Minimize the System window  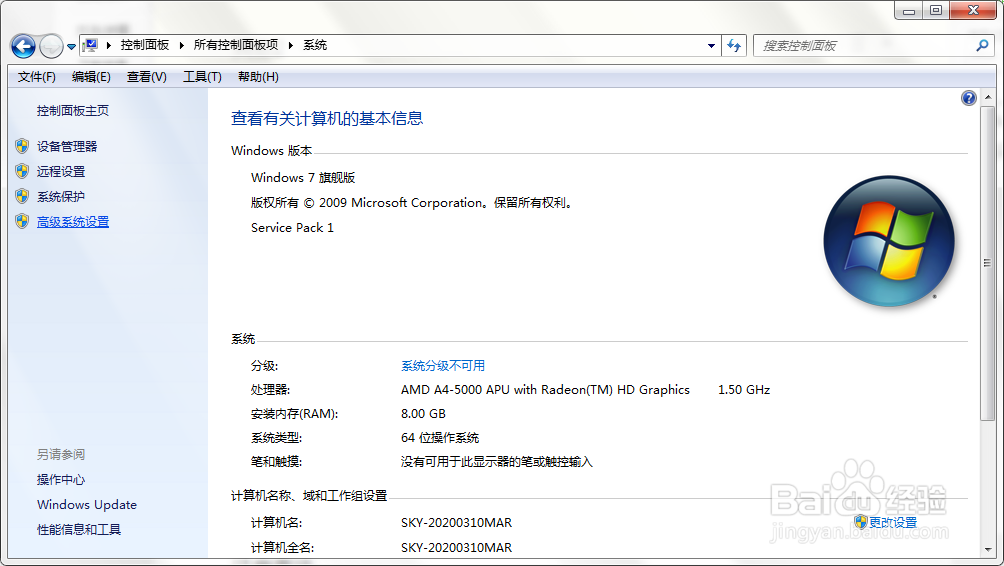click(909, 10)
